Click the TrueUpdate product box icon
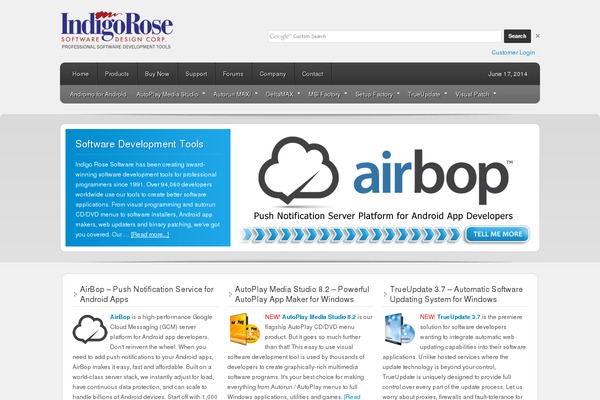Viewport: 600px width, 400px height. pyautogui.click(x=399, y=329)
